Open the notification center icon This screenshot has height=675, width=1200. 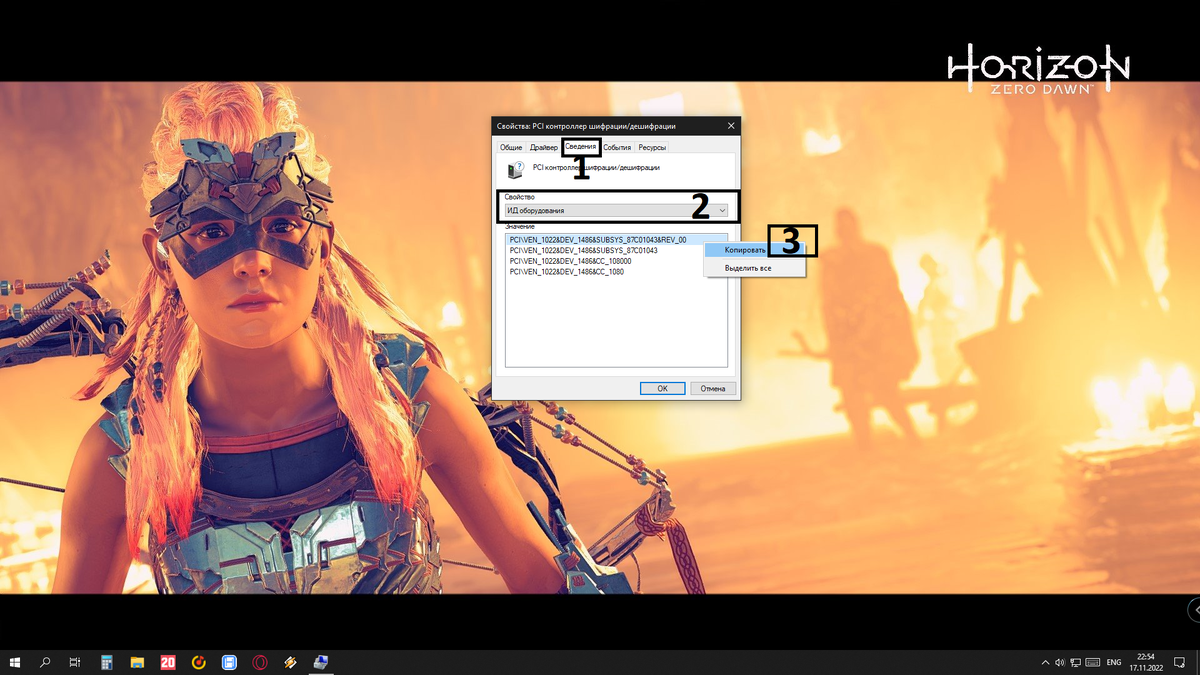(x=1180, y=662)
